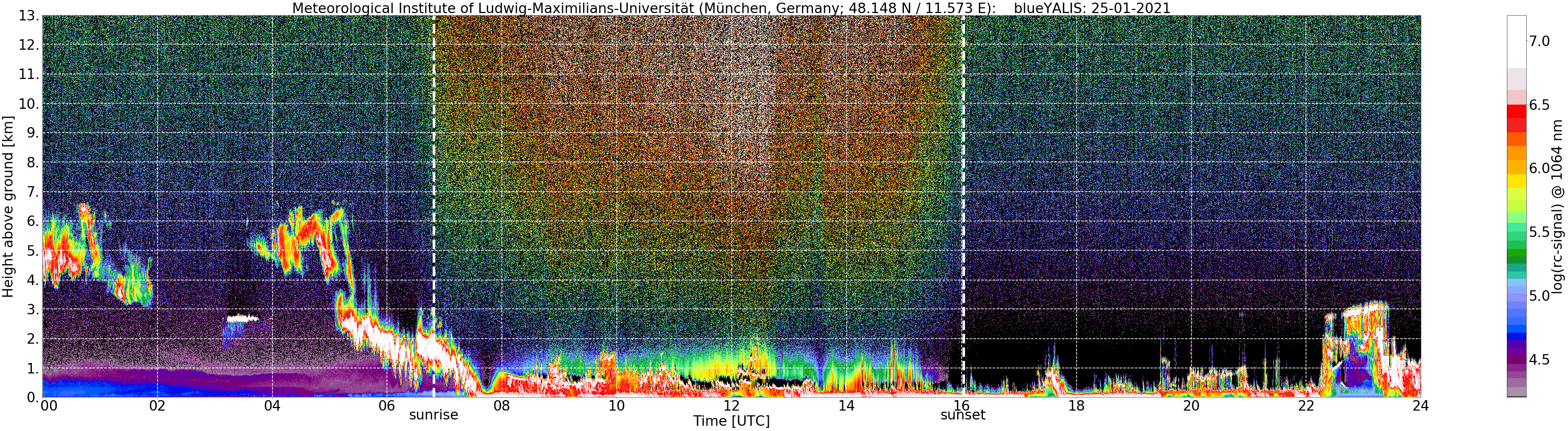Click the height tick label '6.'

(x=34, y=221)
